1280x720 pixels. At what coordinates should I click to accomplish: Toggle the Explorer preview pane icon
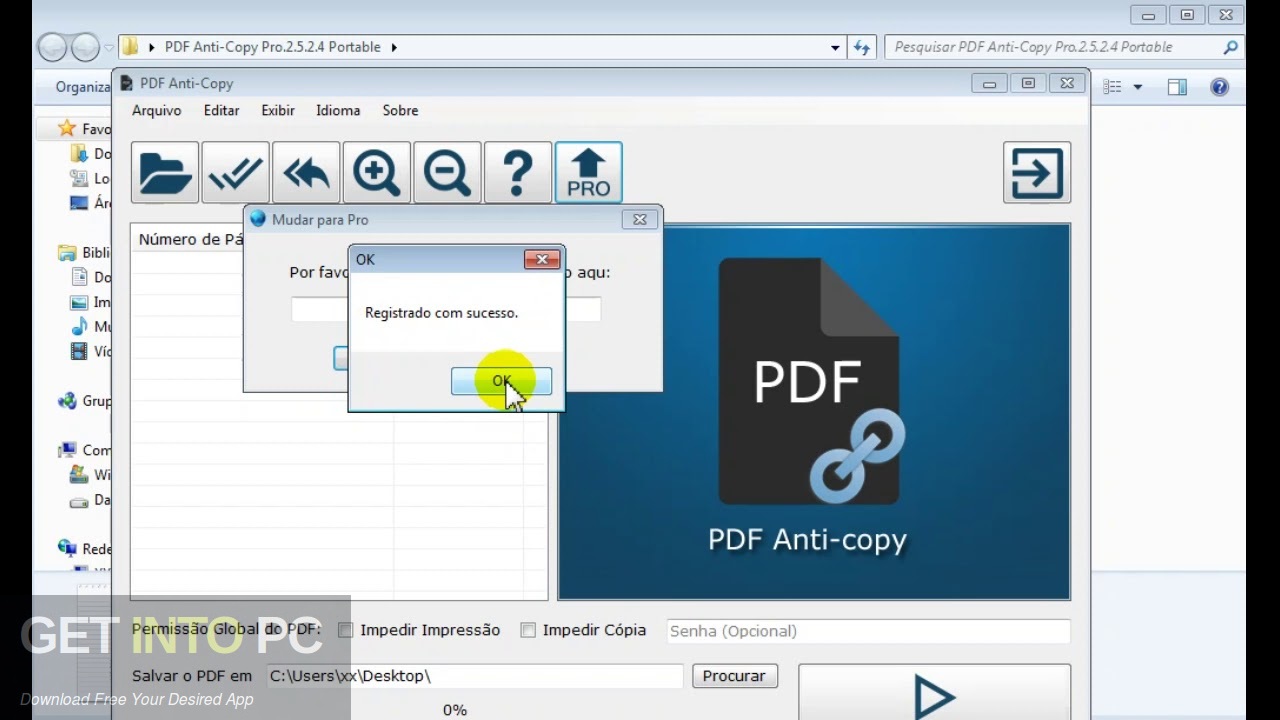1178,88
